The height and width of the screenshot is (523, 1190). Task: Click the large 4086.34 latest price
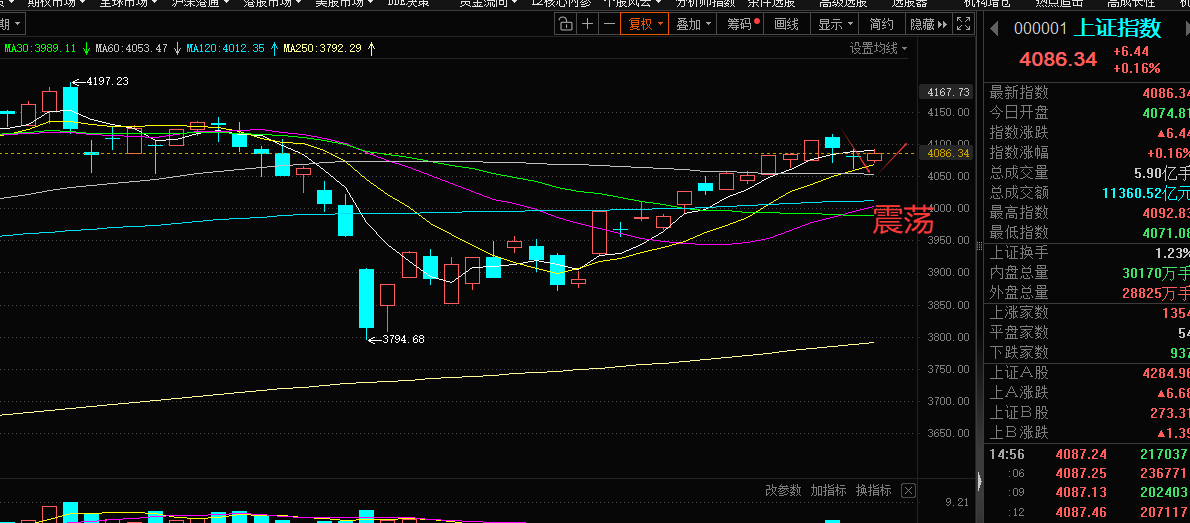(x=1058, y=58)
